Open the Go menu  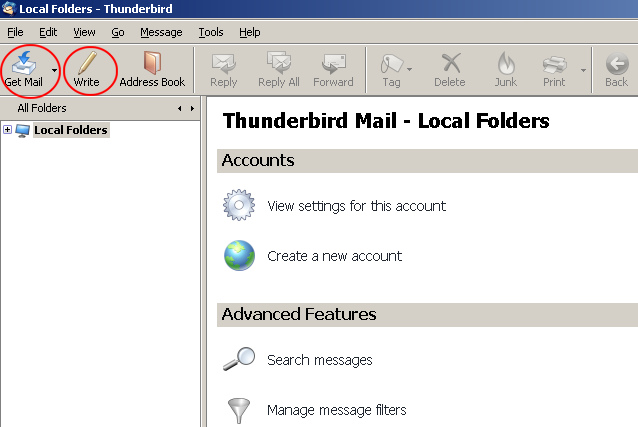coord(118,32)
